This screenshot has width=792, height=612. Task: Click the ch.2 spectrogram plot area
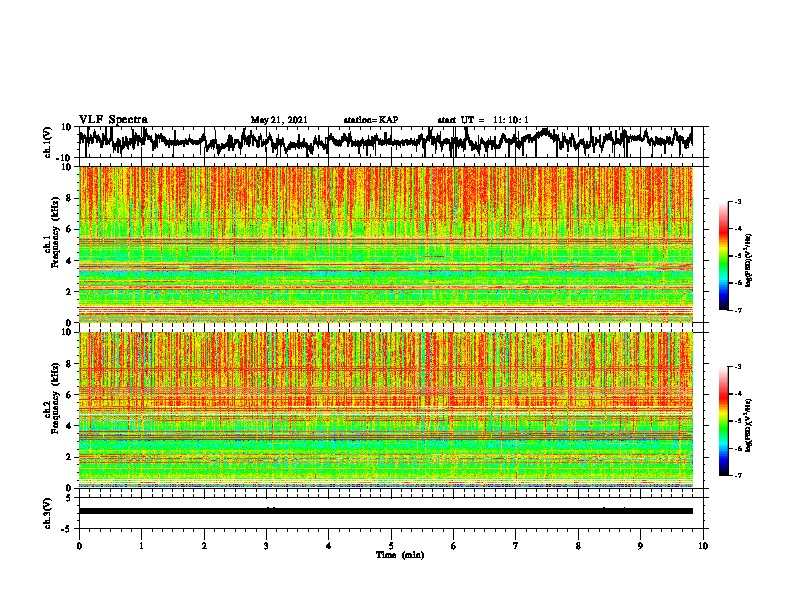pyautogui.click(x=385, y=410)
